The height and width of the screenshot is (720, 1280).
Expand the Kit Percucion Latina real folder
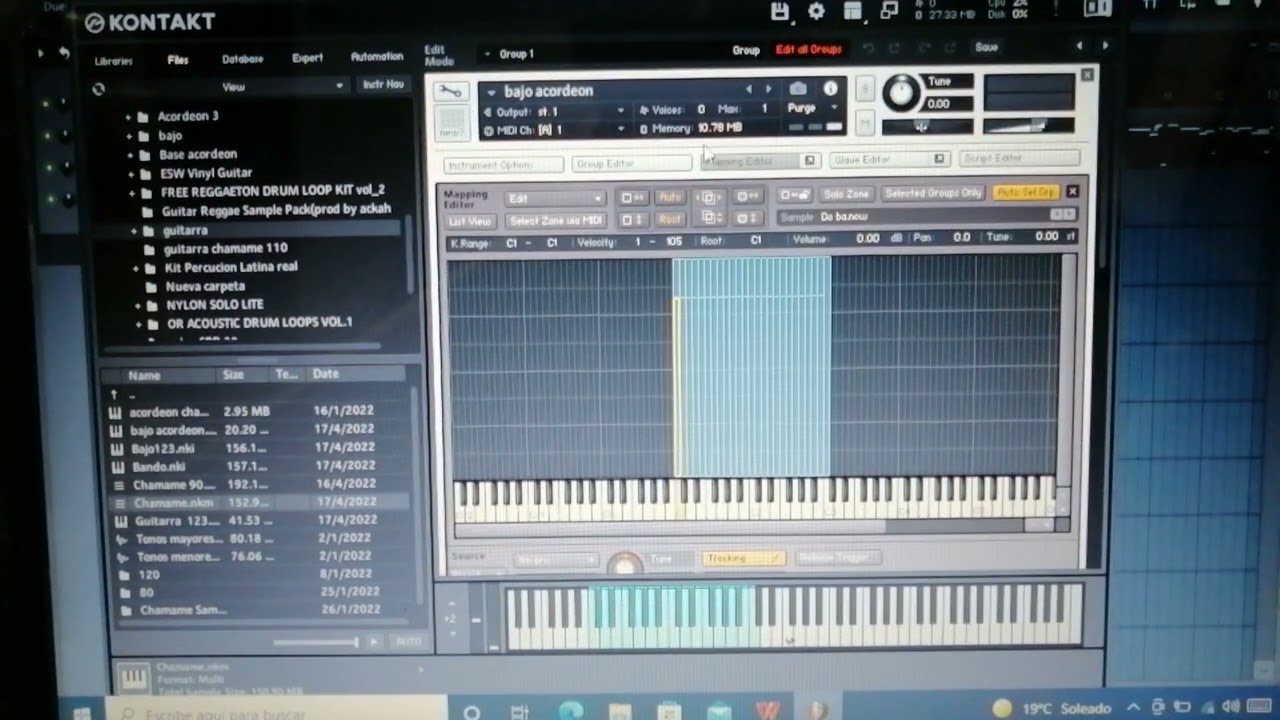click(136, 268)
